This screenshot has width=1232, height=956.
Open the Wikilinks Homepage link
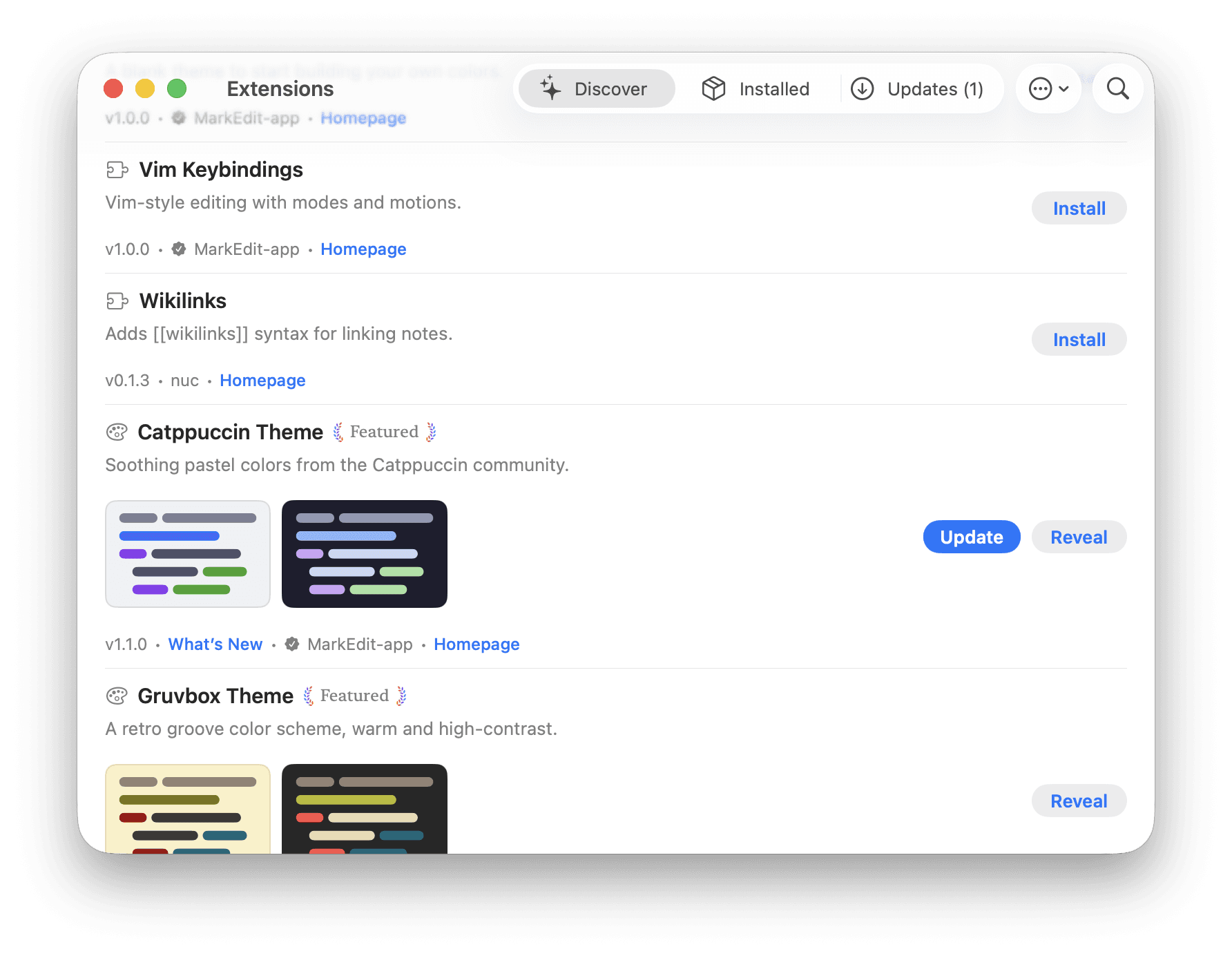click(262, 380)
